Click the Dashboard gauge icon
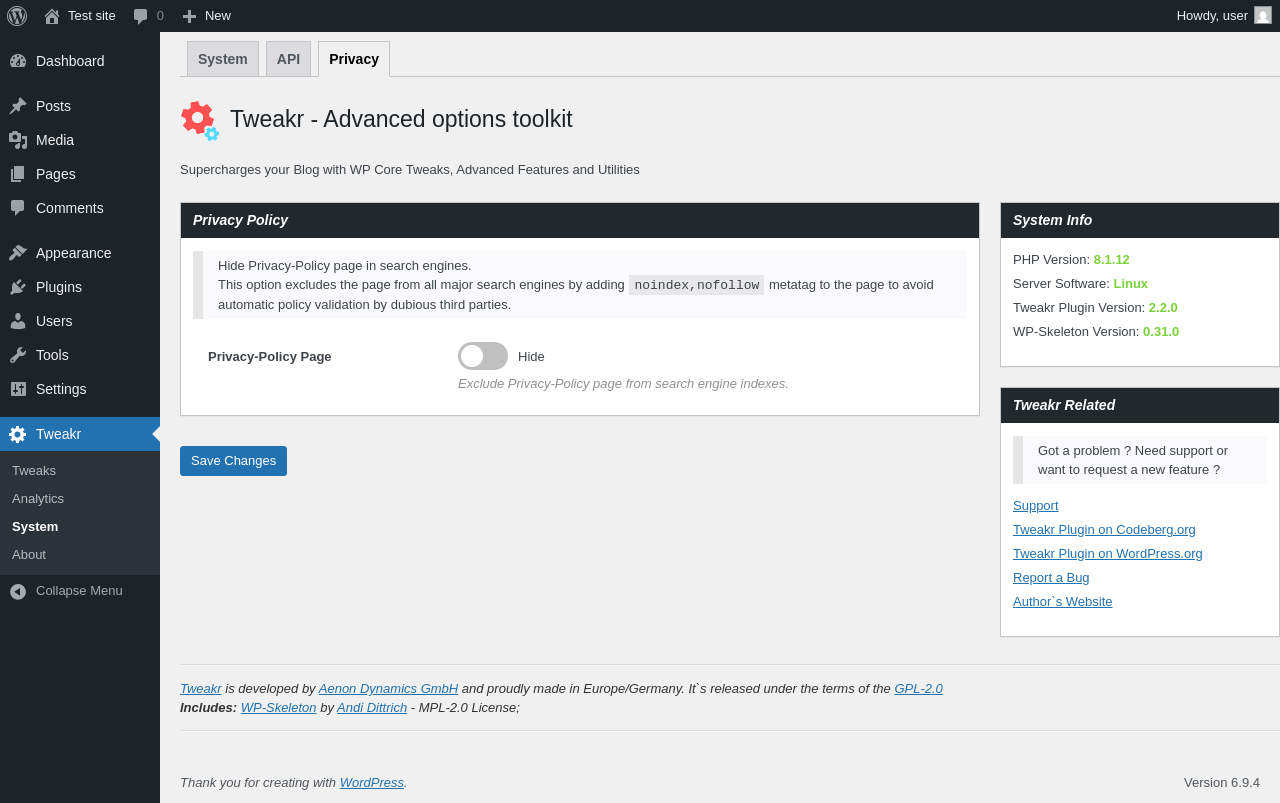The height and width of the screenshot is (803, 1280). coord(18,61)
